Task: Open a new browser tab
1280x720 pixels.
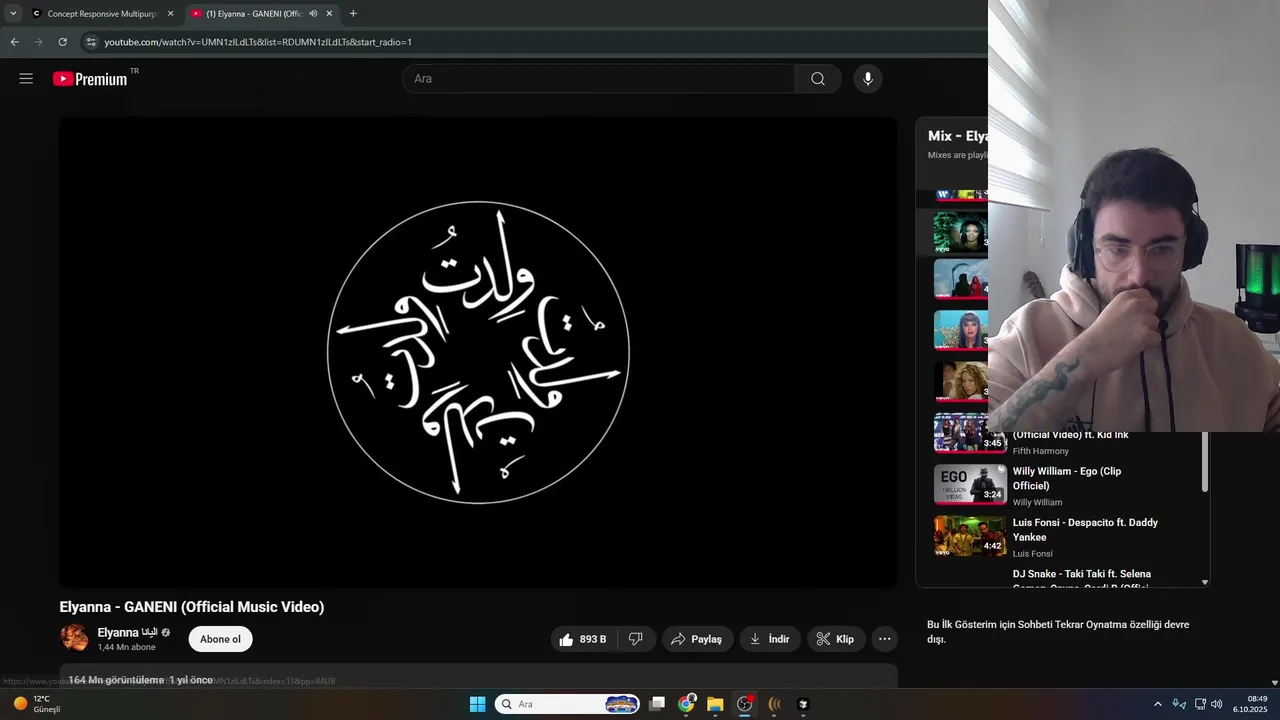Action: [353, 14]
